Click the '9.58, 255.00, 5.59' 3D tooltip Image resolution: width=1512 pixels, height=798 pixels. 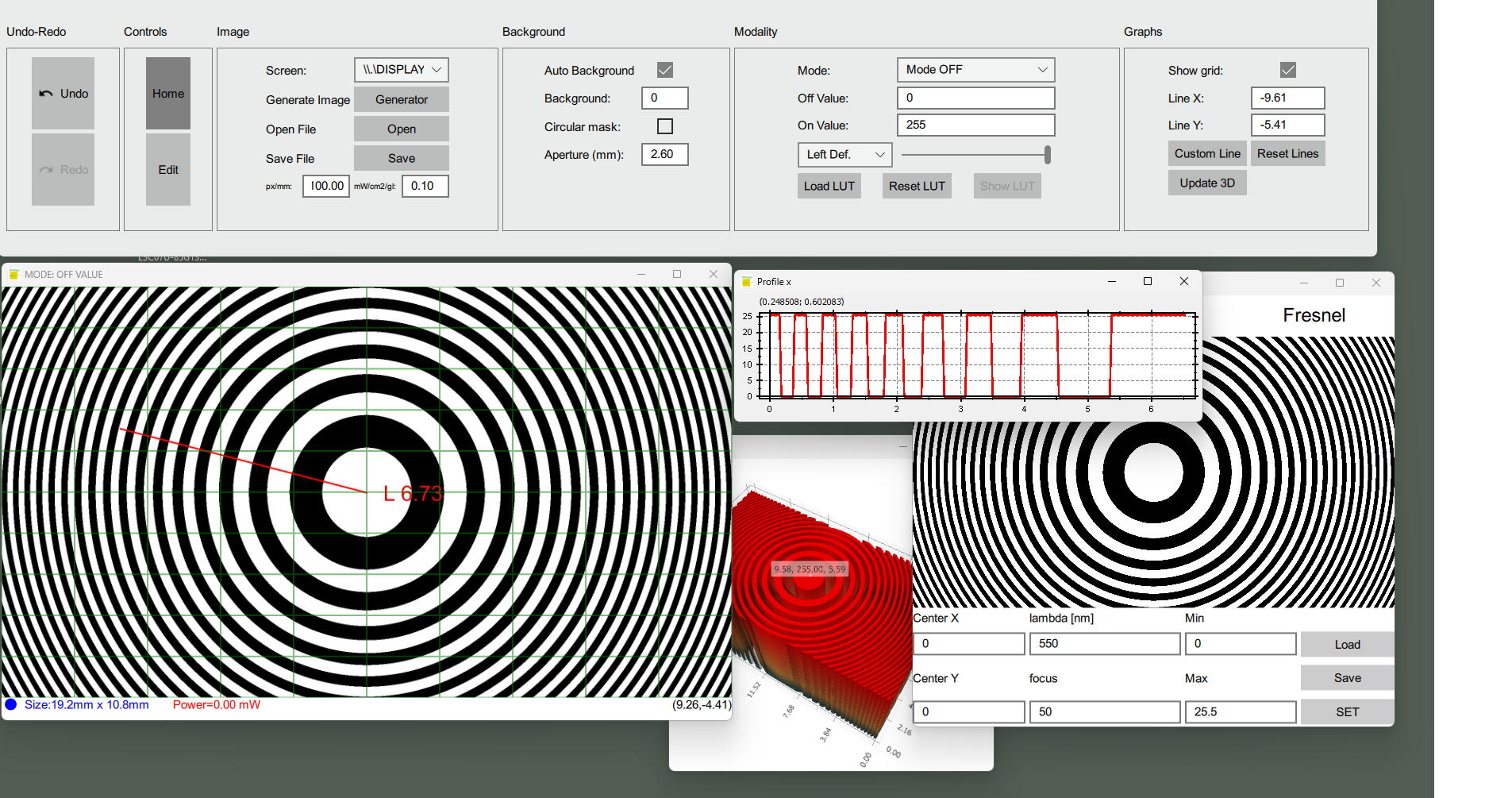810,569
